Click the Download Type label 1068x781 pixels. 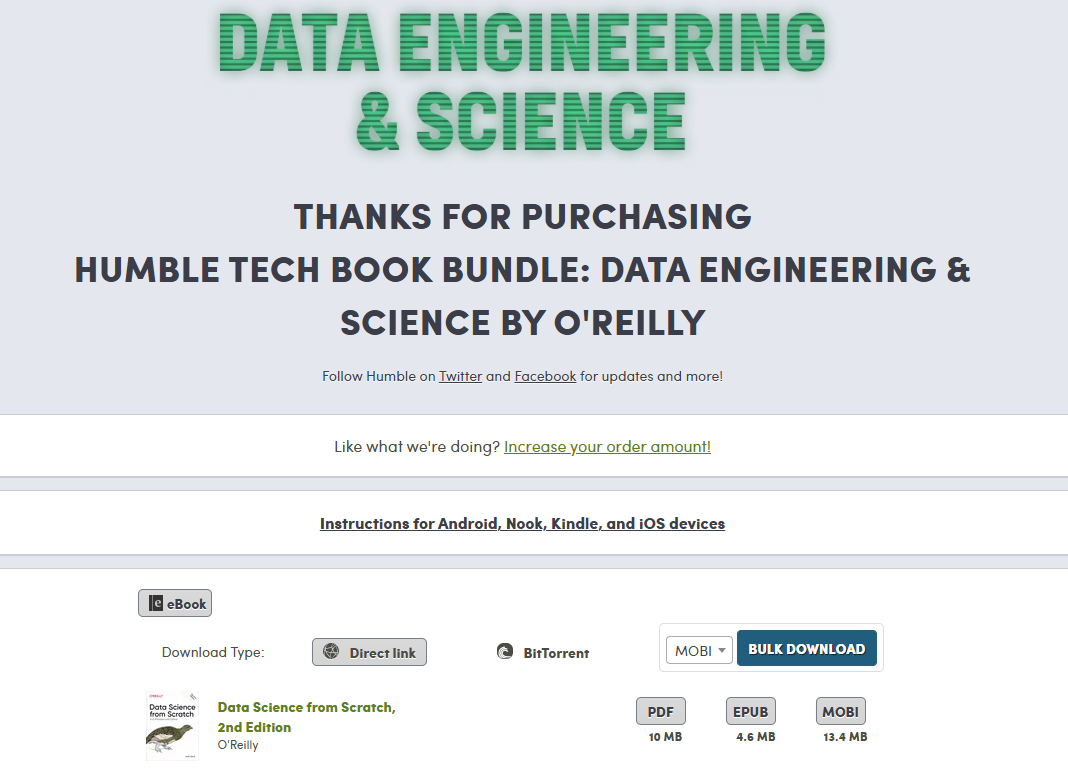213,653
